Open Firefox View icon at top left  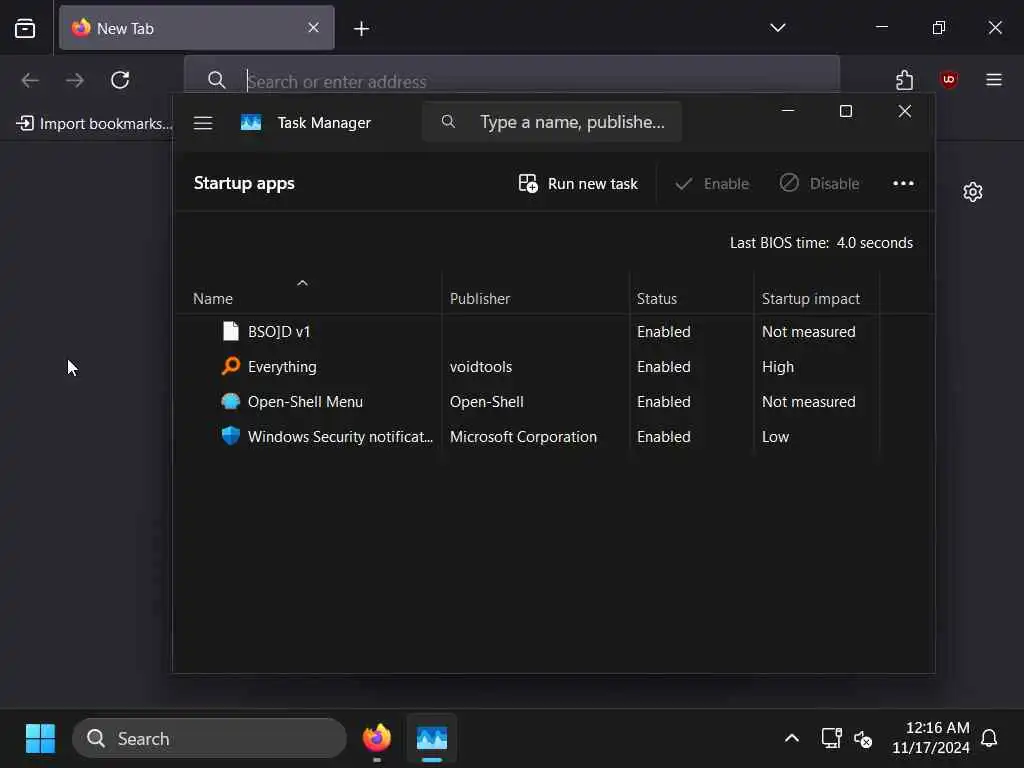click(x=25, y=28)
